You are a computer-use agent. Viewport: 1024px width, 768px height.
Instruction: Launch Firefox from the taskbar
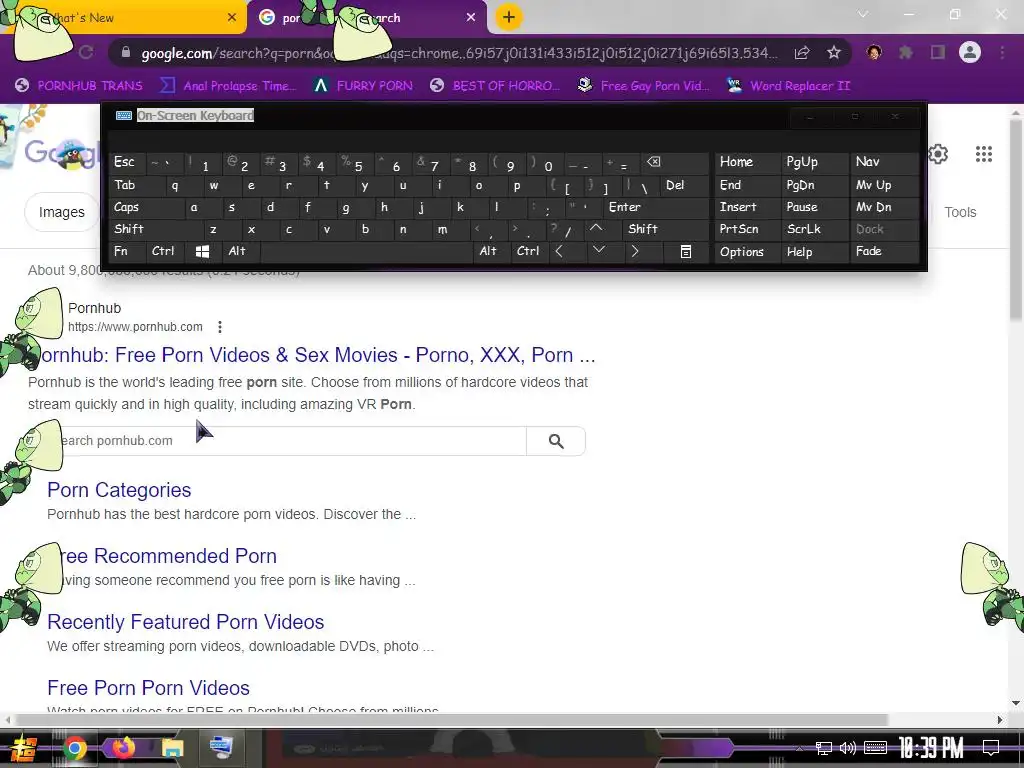click(x=123, y=747)
